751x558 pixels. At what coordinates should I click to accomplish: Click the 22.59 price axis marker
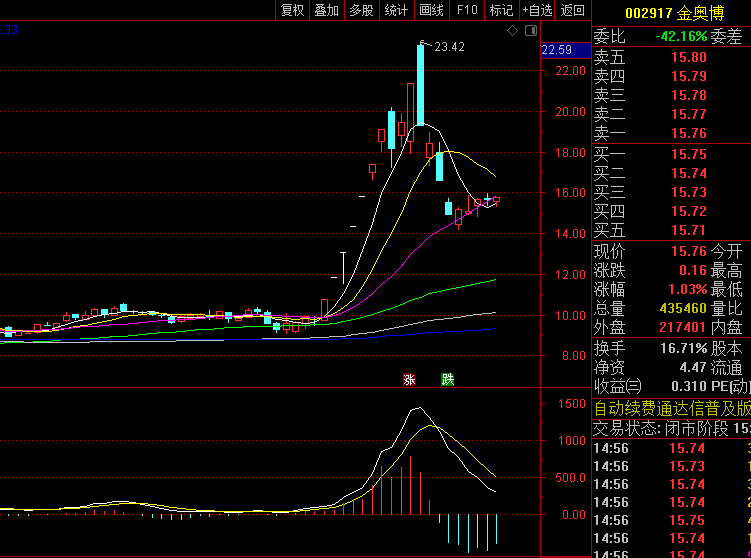pos(556,50)
